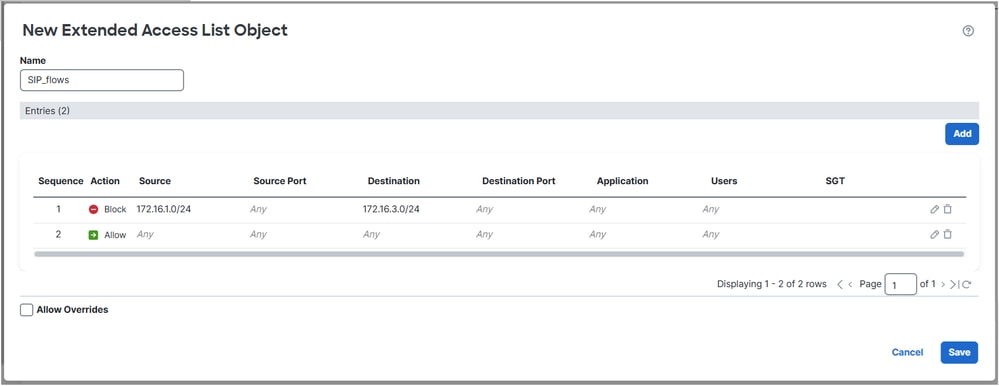Click the Add entry button
The height and width of the screenshot is (386, 999).
point(961,134)
